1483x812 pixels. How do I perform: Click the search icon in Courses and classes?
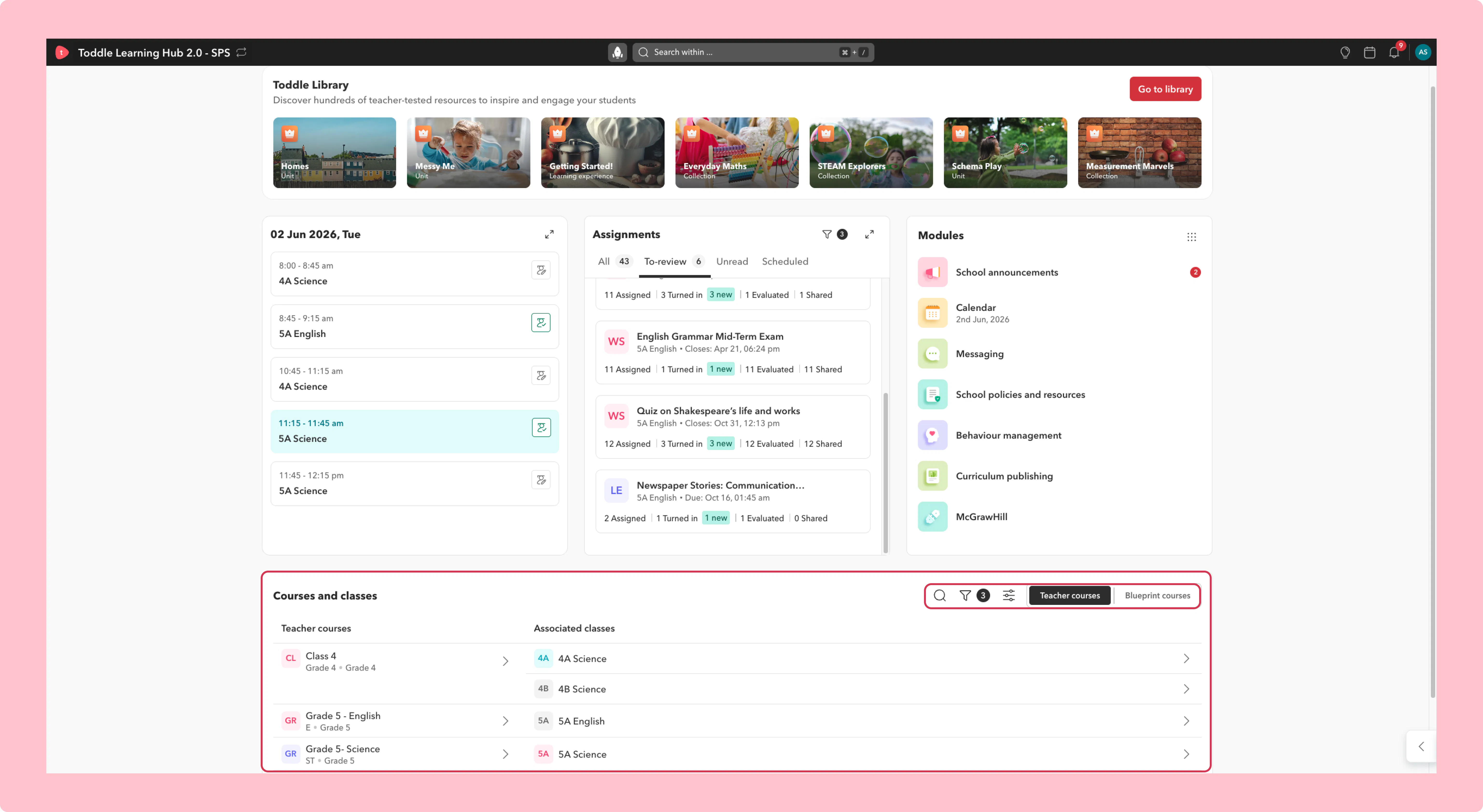tap(939, 595)
